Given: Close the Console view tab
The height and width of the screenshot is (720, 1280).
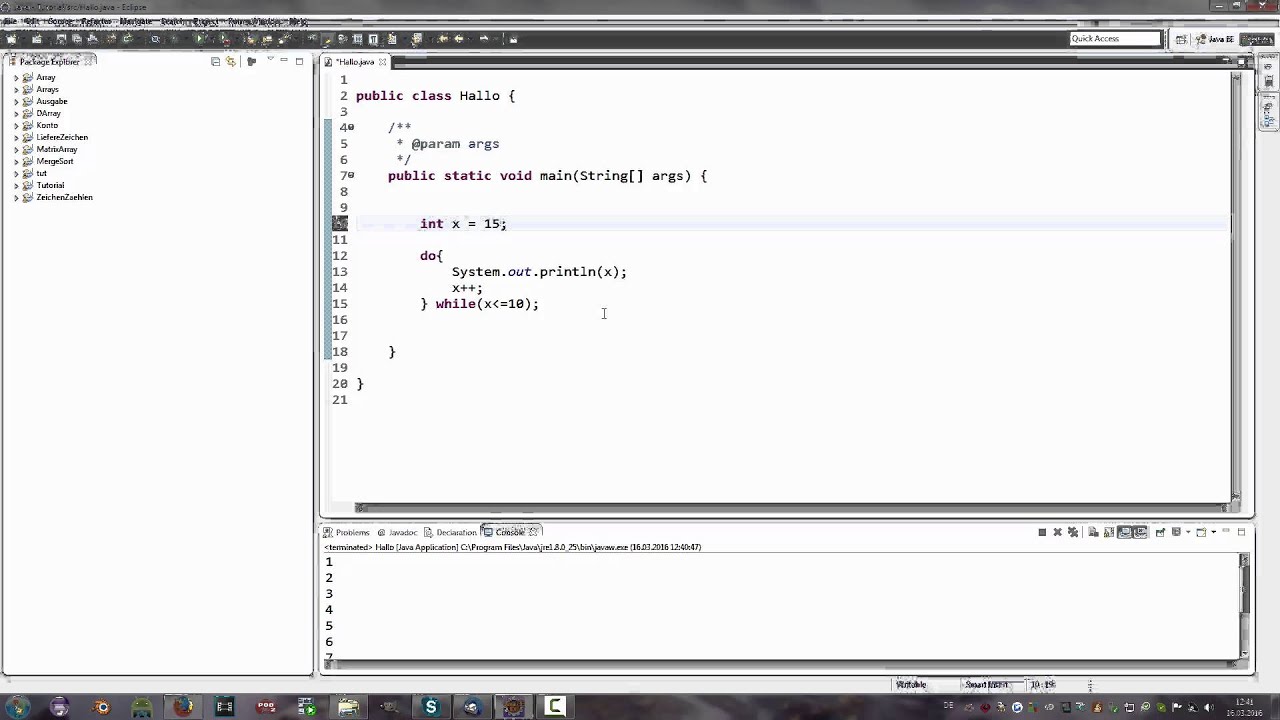Looking at the screenshot, I should 534,532.
